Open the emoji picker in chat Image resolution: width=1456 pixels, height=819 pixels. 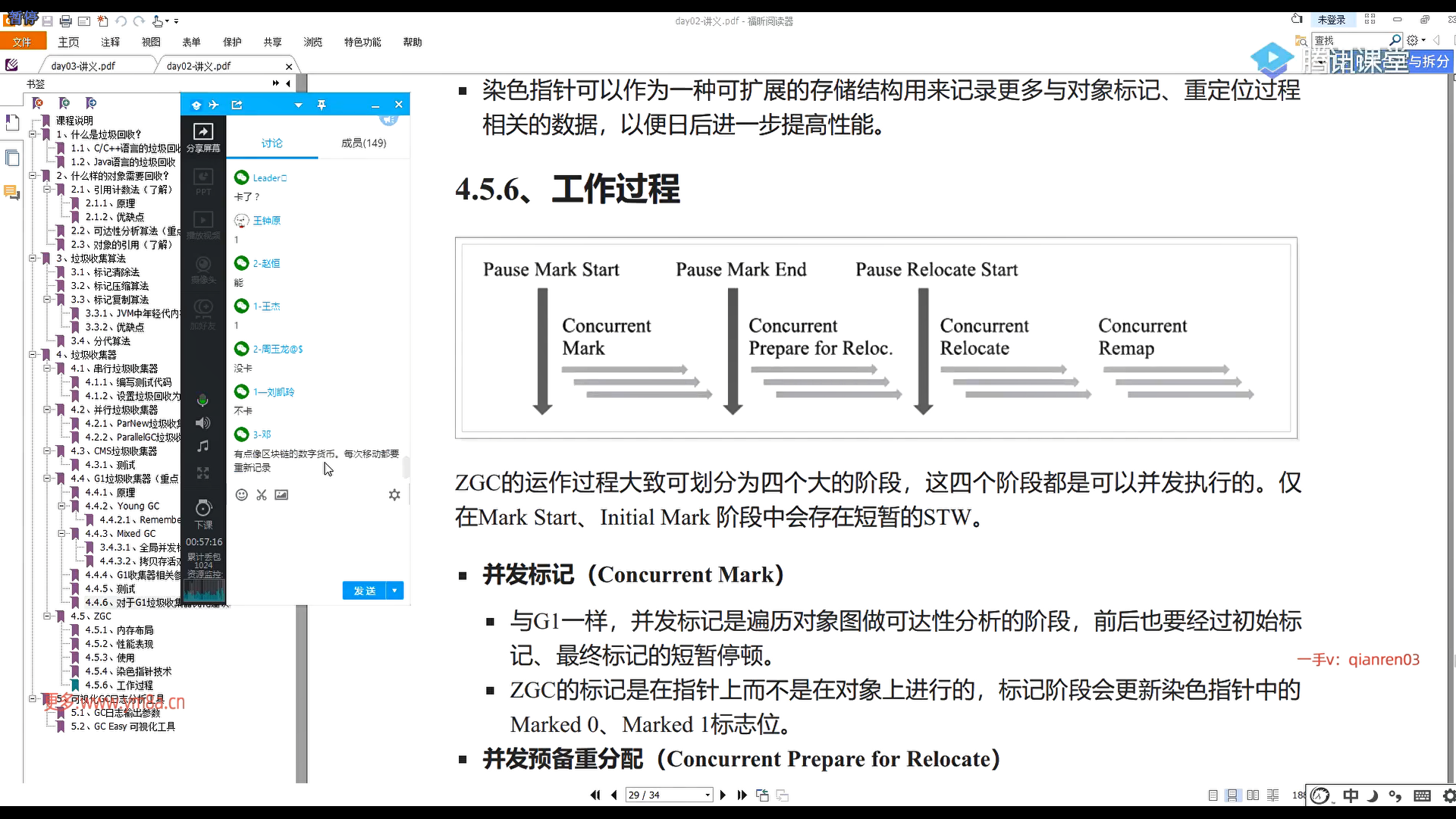pyautogui.click(x=241, y=495)
